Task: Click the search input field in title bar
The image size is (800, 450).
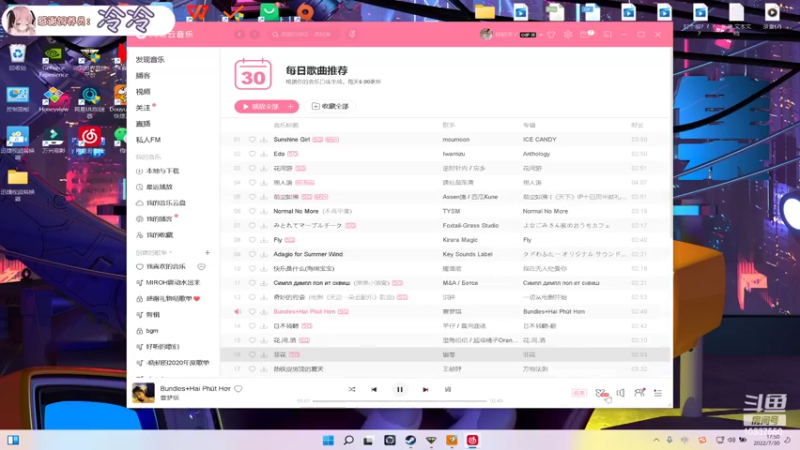Action: [305, 34]
